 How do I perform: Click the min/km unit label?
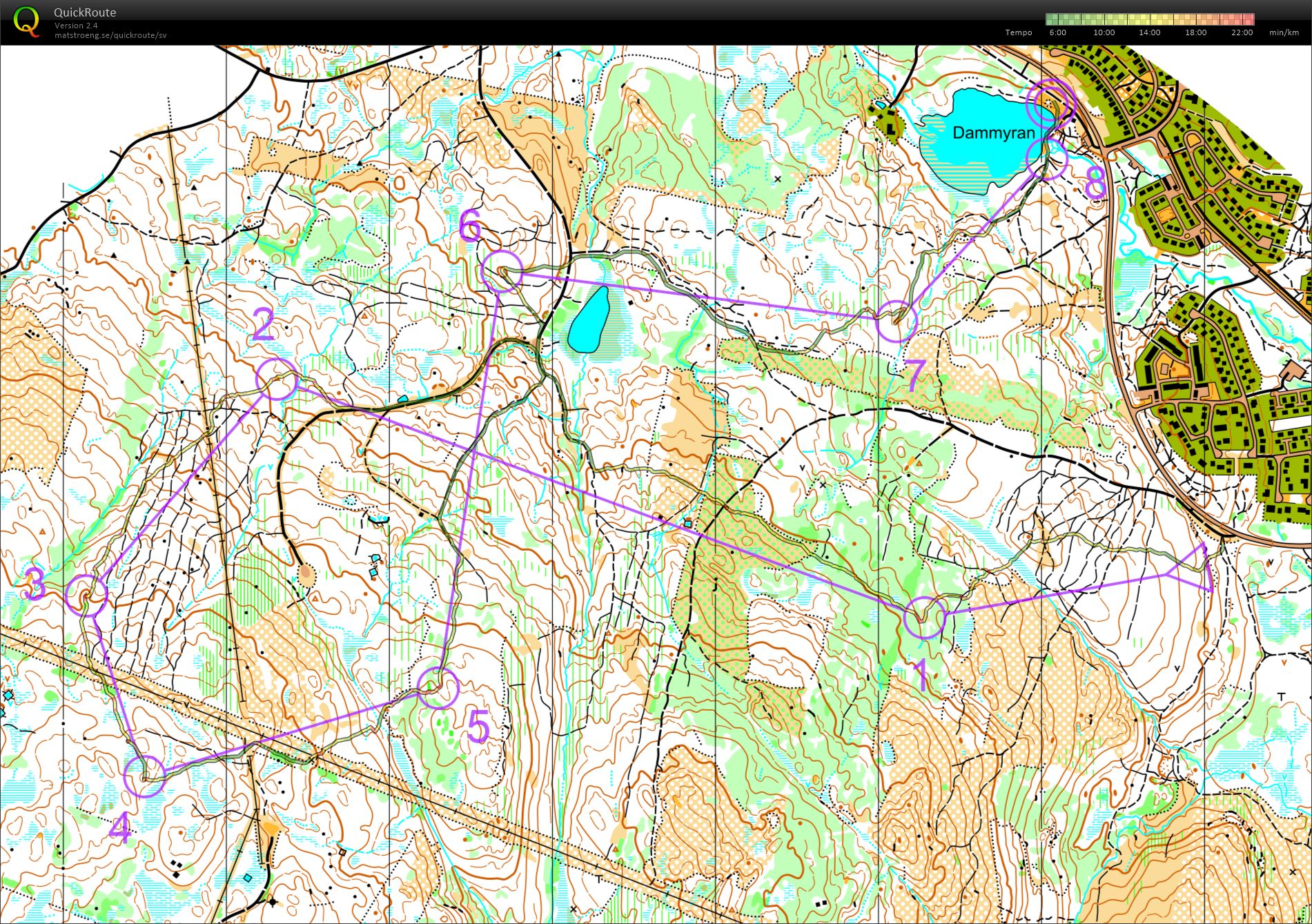1284,32
